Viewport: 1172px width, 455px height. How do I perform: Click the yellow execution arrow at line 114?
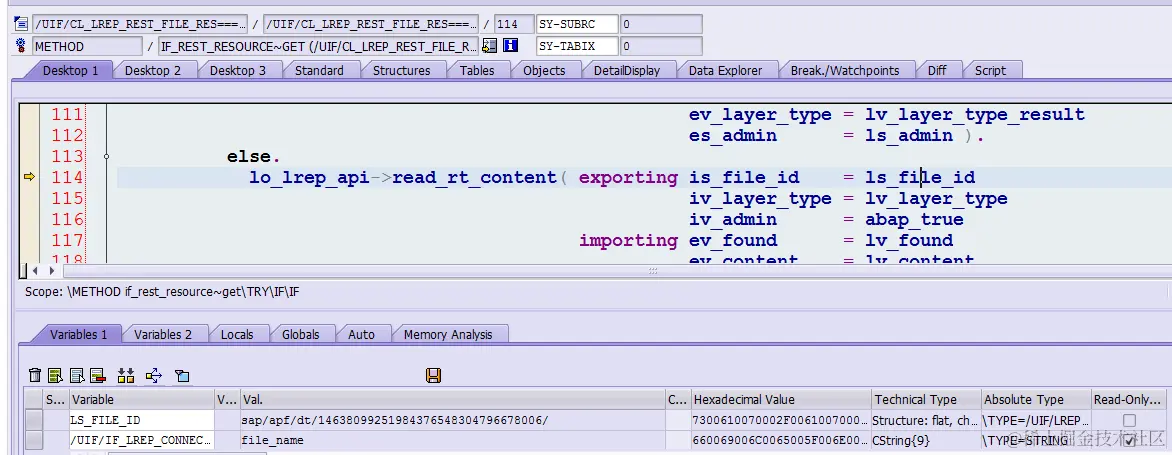coord(29,177)
